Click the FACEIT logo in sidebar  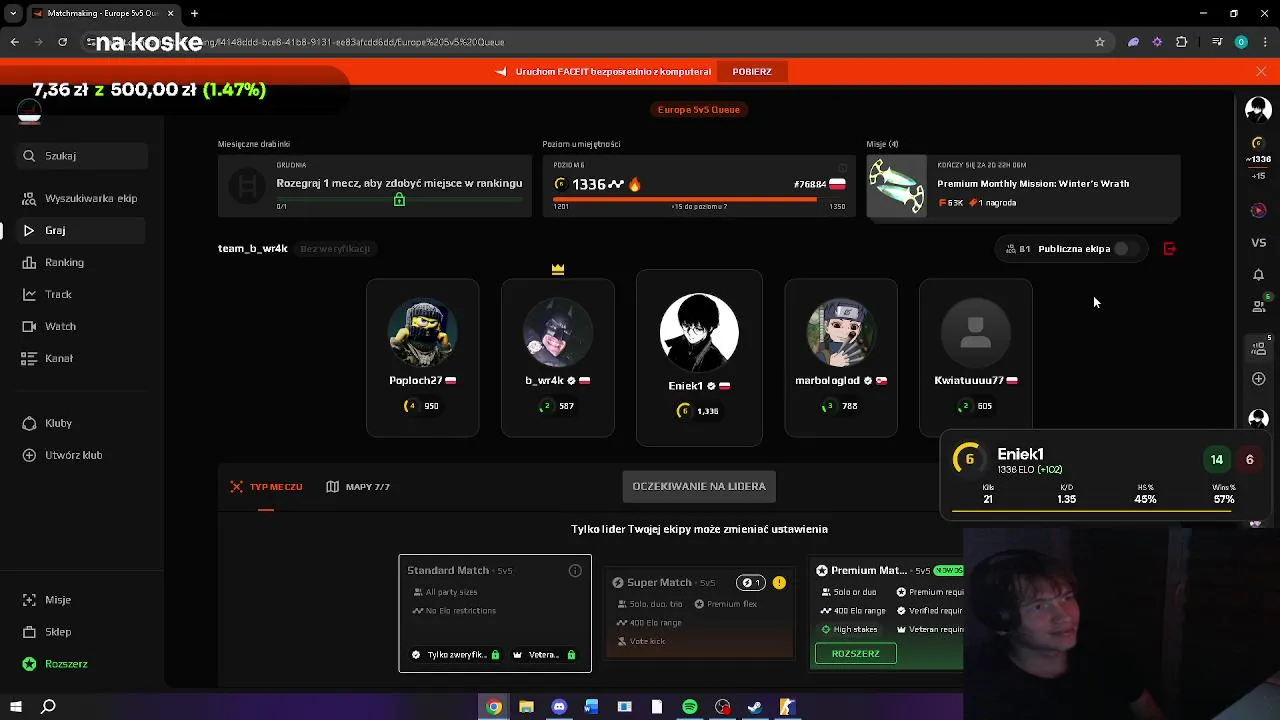point(29,114)
